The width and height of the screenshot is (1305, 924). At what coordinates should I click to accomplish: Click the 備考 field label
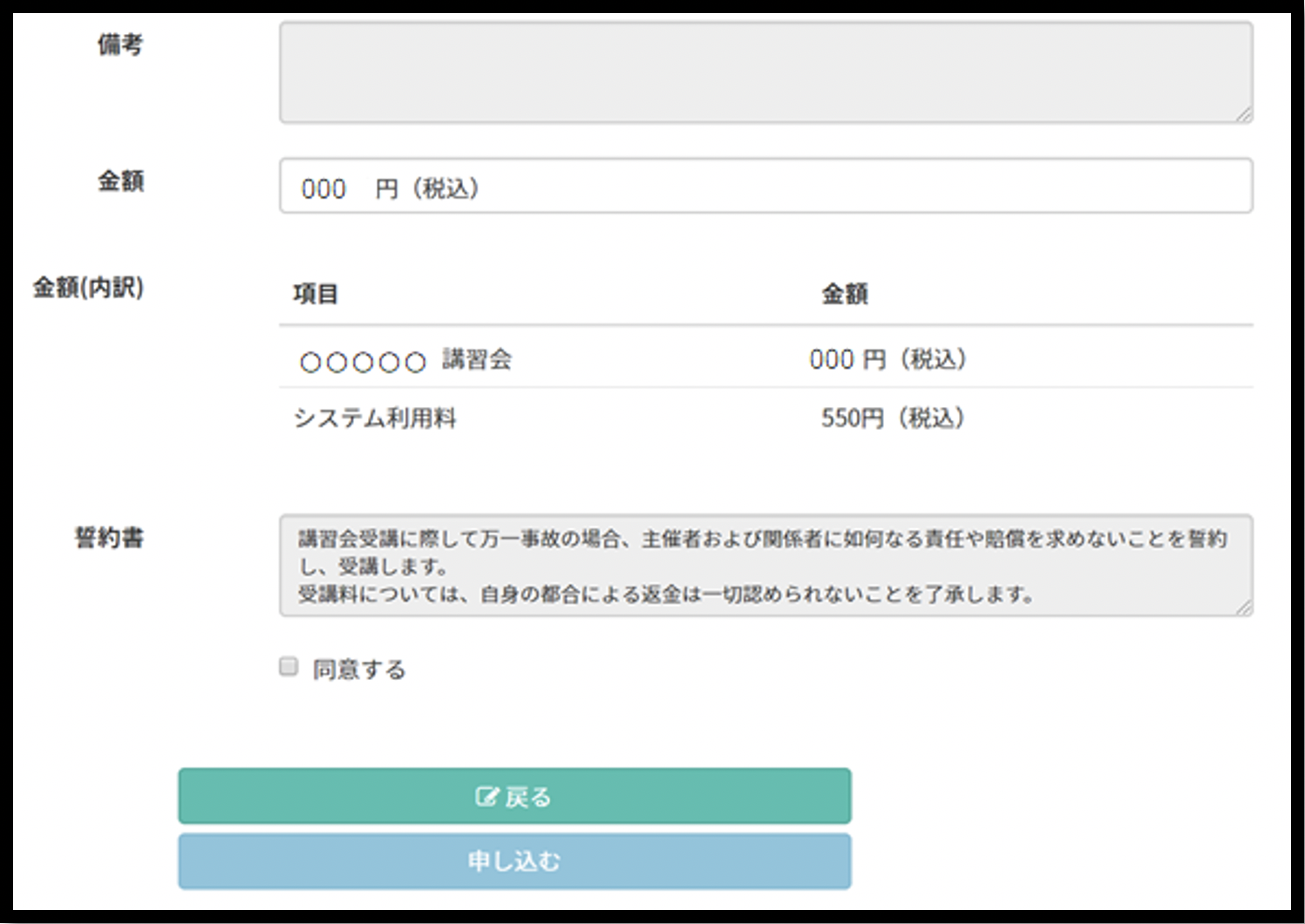tap(120, 44)
